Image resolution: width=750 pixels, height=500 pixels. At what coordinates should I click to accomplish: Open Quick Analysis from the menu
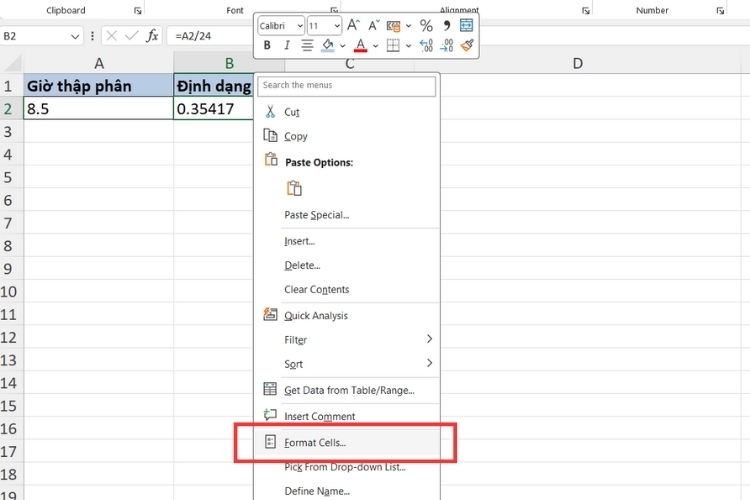(346, 315)
